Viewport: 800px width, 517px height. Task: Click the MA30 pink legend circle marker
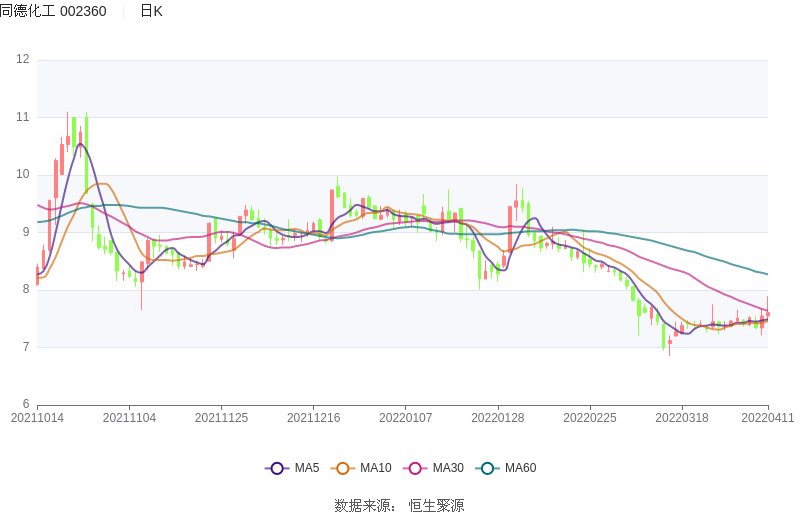click(415, 468)
